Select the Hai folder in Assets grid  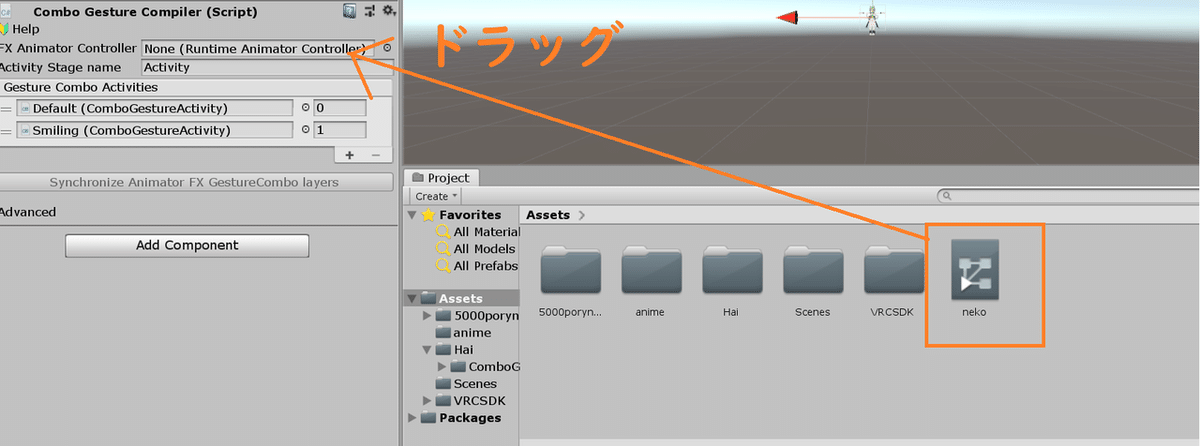click(732, 281)
